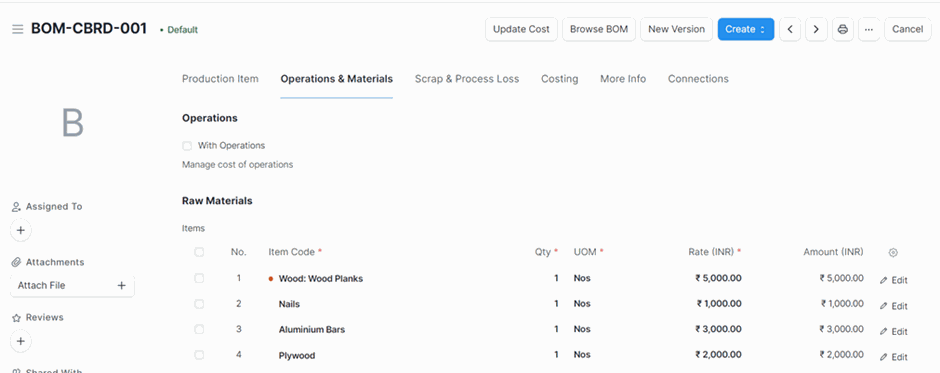Click the Cancel button

907,29
